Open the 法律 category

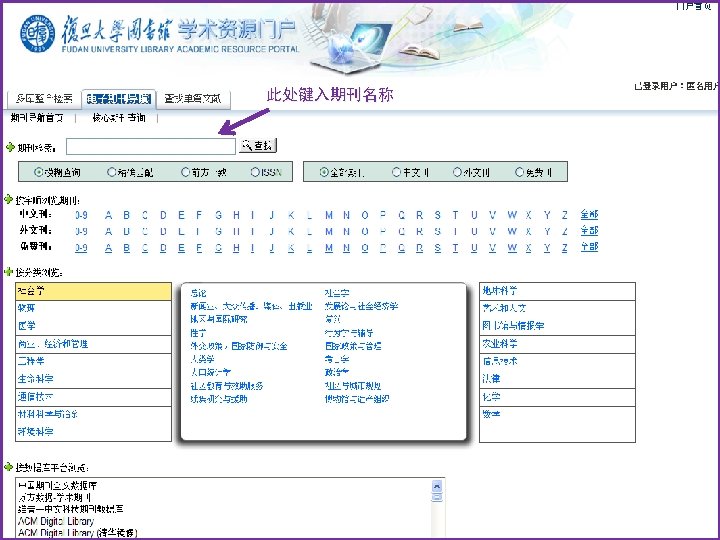[491, 379]
